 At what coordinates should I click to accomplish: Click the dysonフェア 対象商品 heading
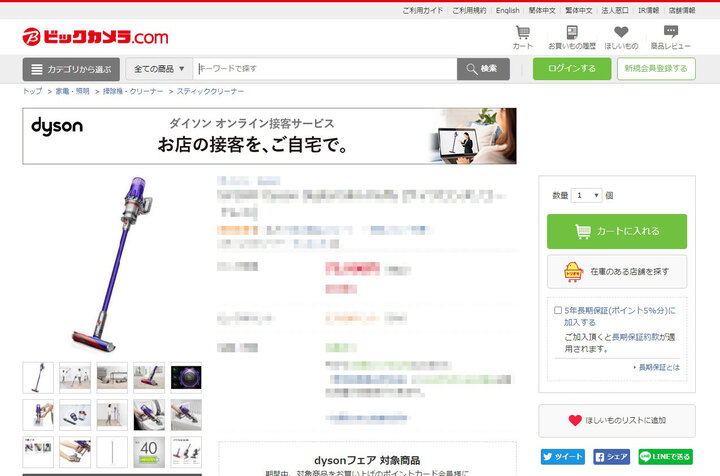pyautogui.click(x=367, y=460)
